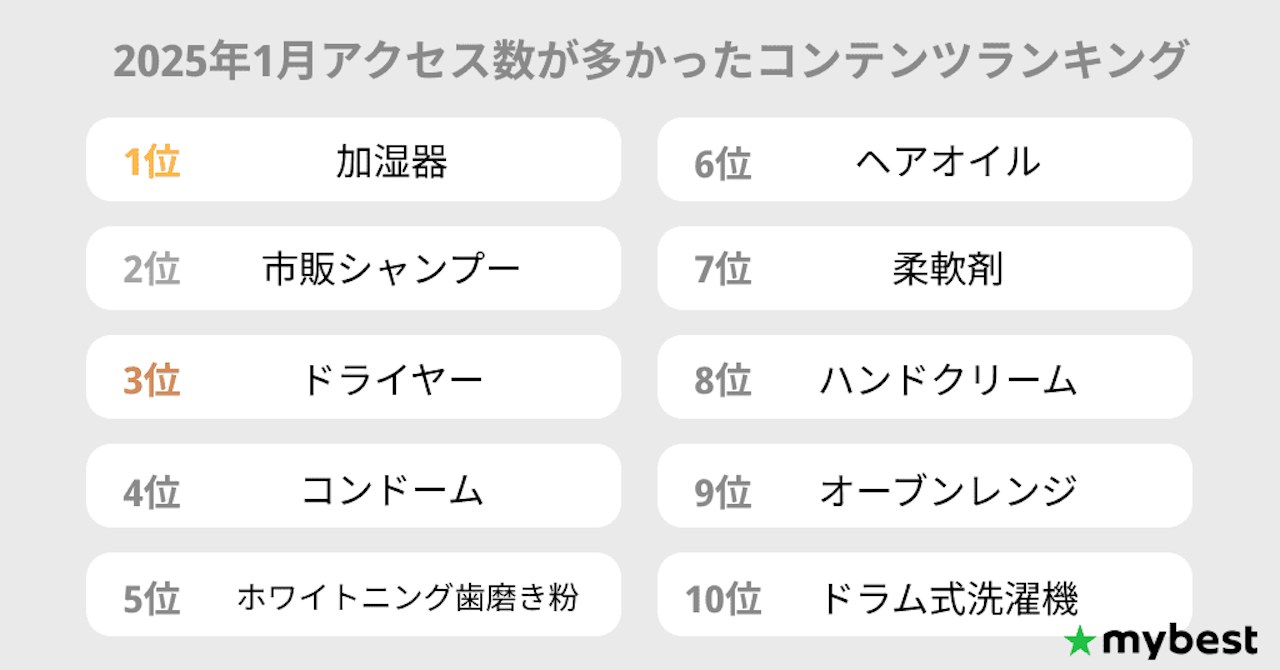Click the 加湿器 text label
The image size is (1280, 670).
(392, 161)
